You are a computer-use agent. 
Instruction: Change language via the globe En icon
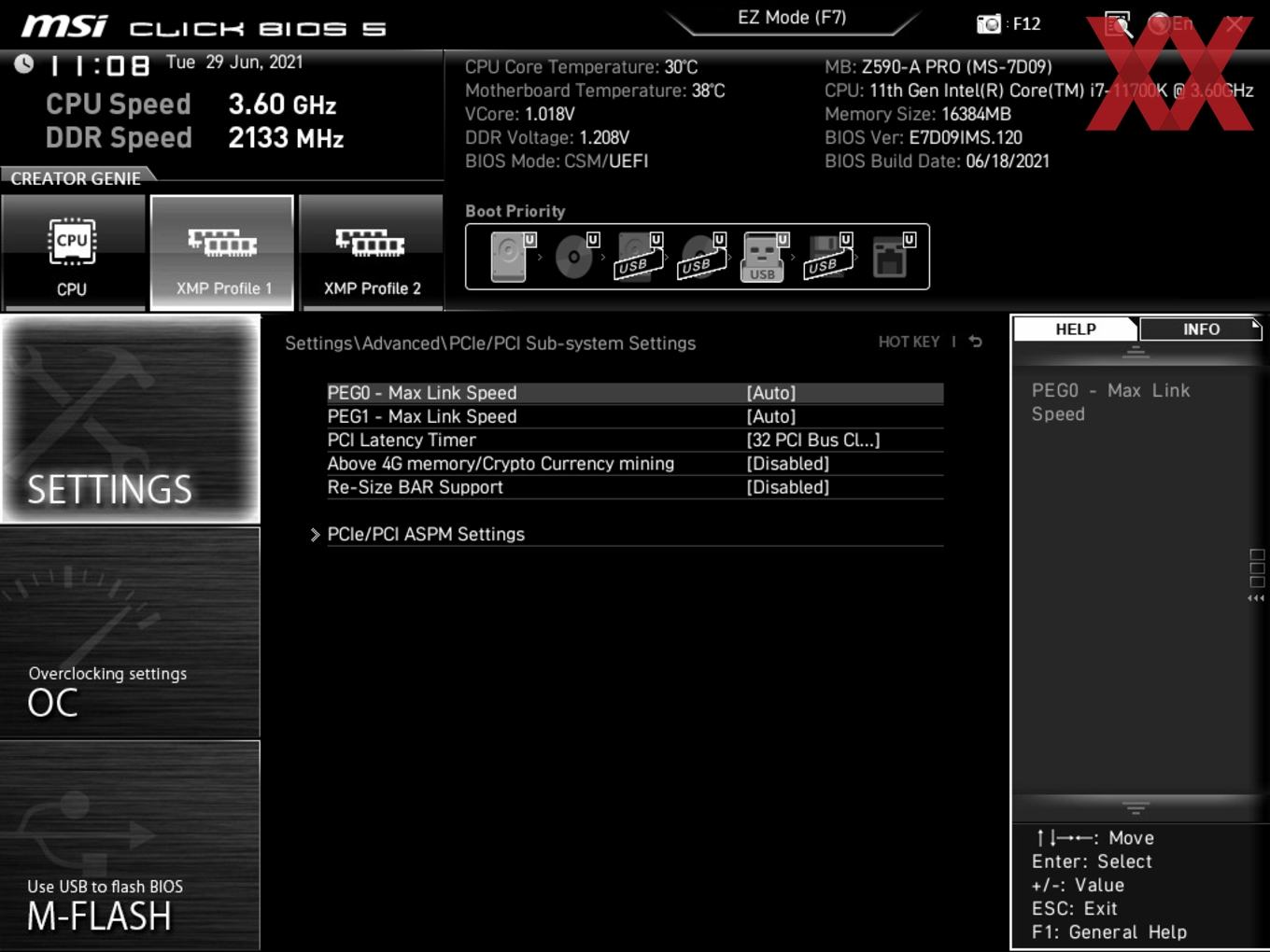[1171, 24]
